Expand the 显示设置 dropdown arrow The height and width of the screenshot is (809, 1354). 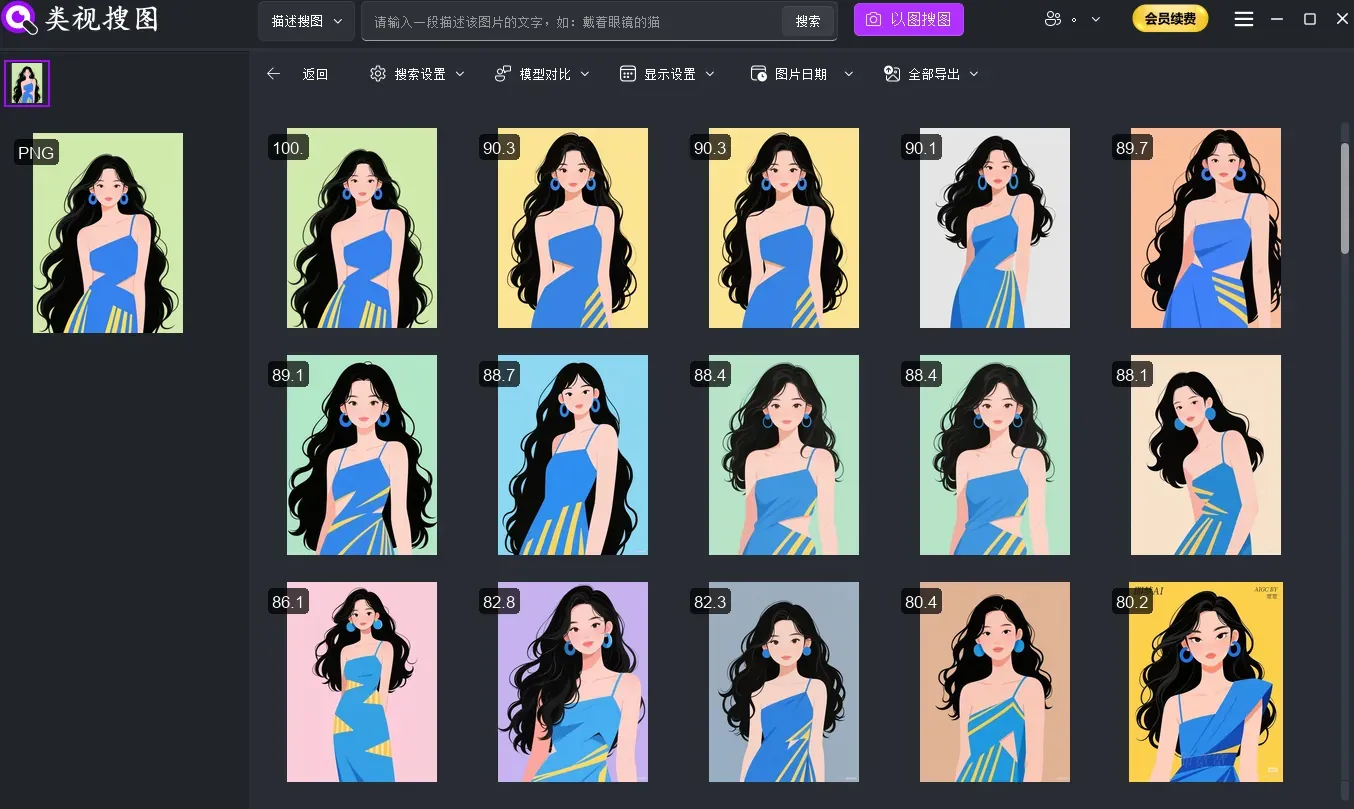(x=710, y=73)
